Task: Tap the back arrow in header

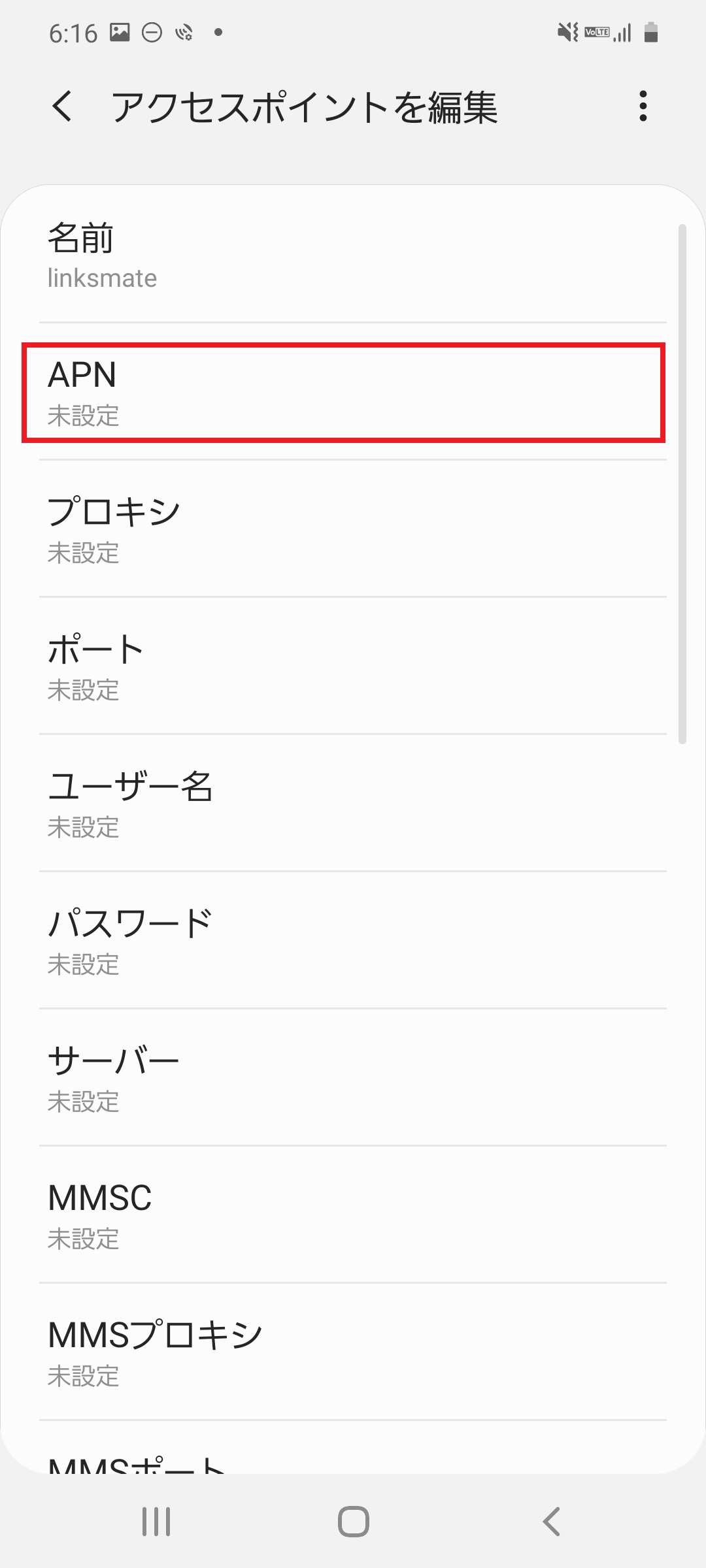Action: pyautogui.click(x=62, y=106)
